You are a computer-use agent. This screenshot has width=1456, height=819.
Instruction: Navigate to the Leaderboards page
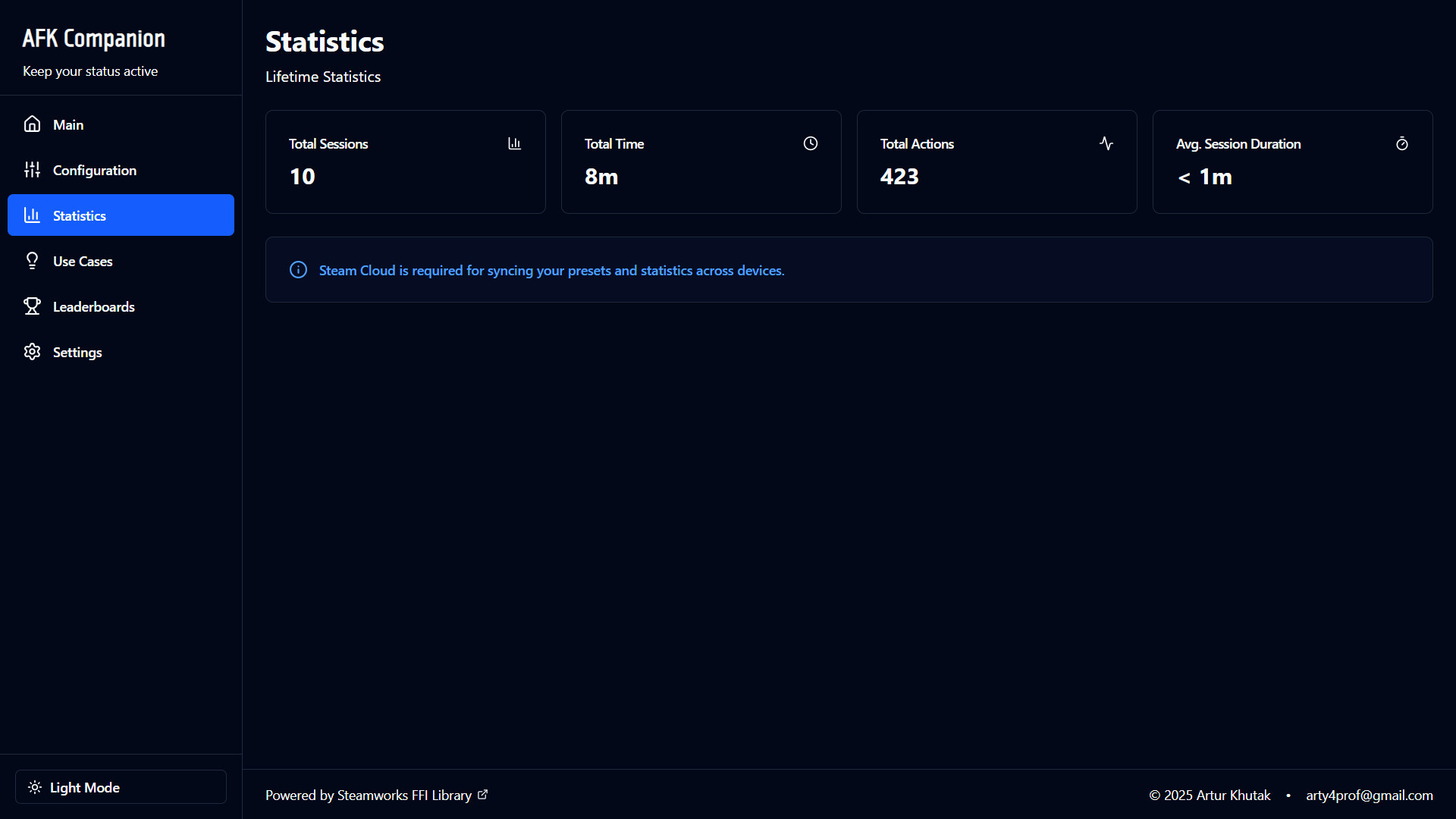point(94,306)
